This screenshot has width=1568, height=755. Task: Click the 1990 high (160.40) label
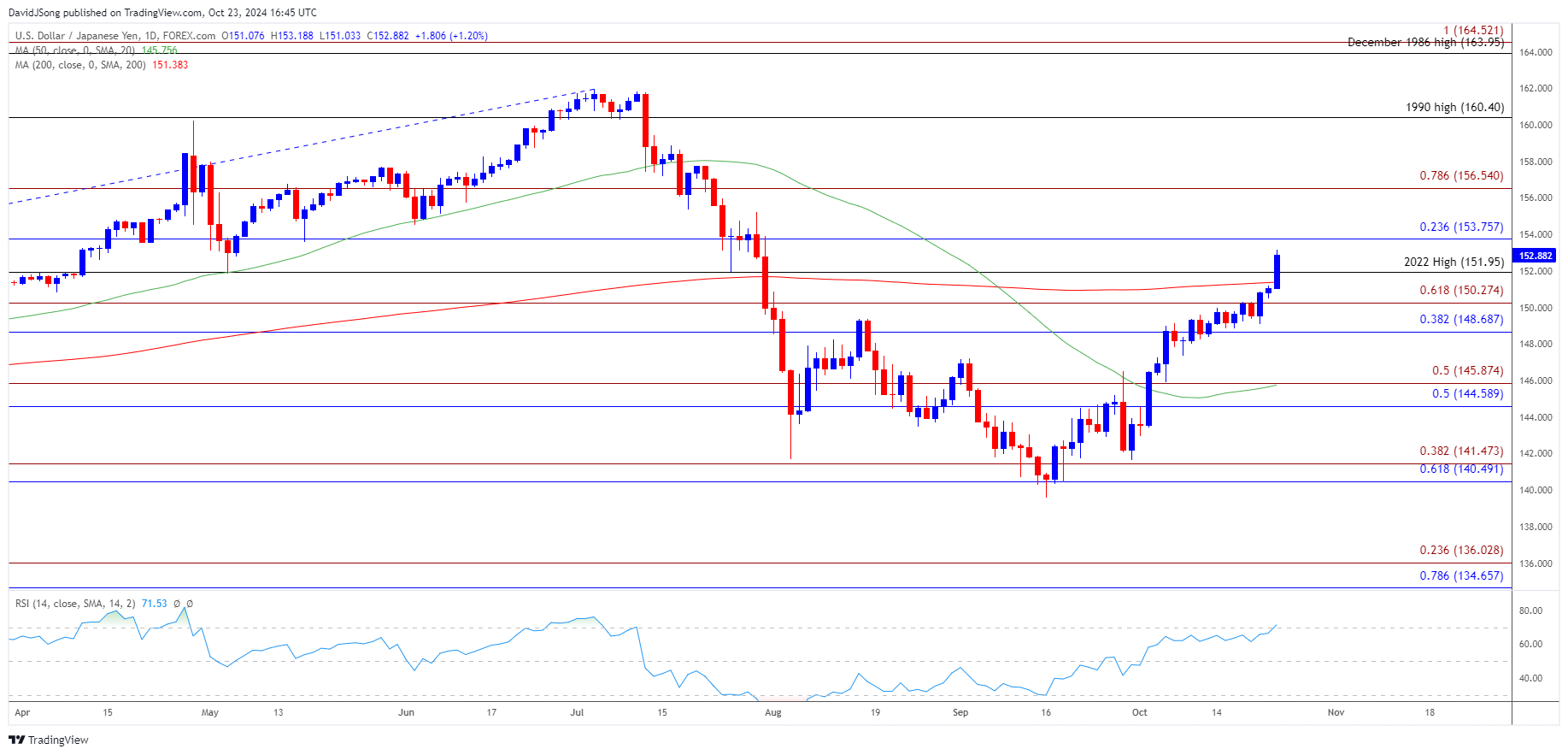pyautogui.click(x=1454, y=108)
